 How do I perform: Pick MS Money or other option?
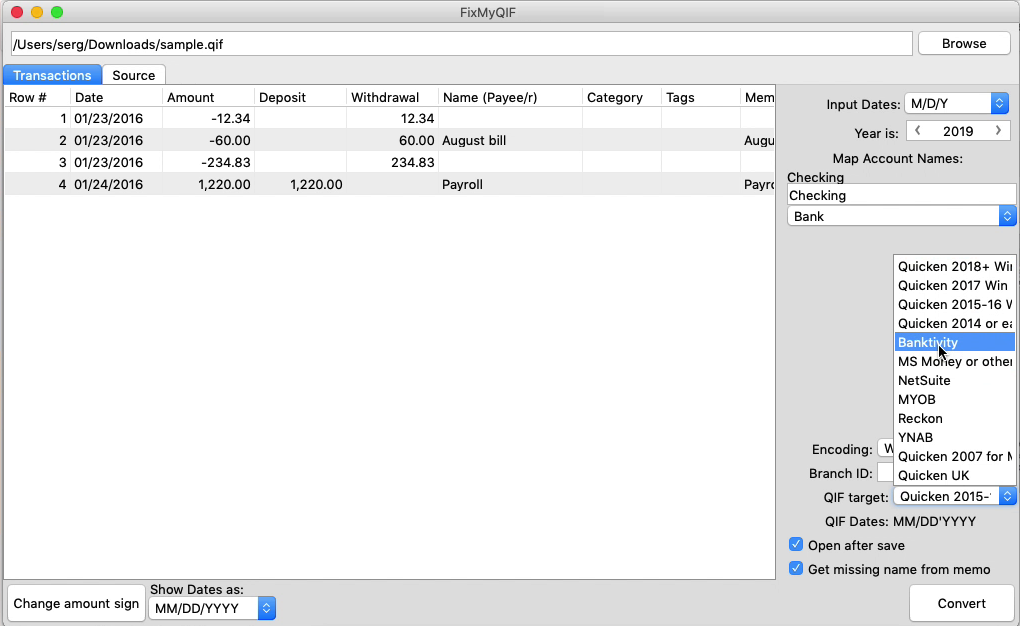(954, 361)
